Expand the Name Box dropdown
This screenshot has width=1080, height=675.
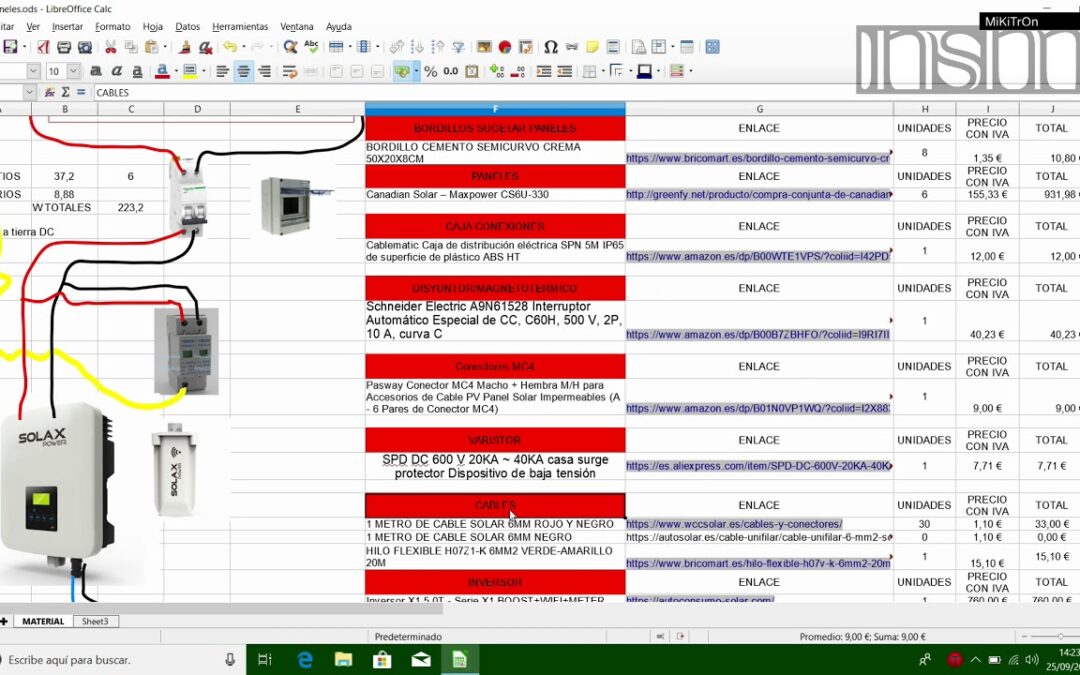coord(29,92)
